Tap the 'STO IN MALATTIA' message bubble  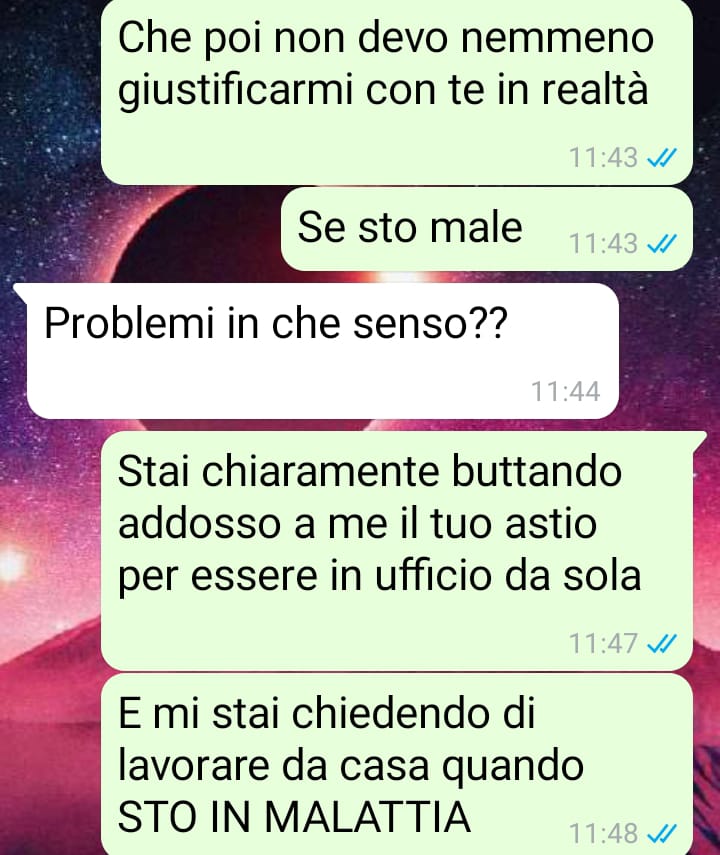click(397, 764)
